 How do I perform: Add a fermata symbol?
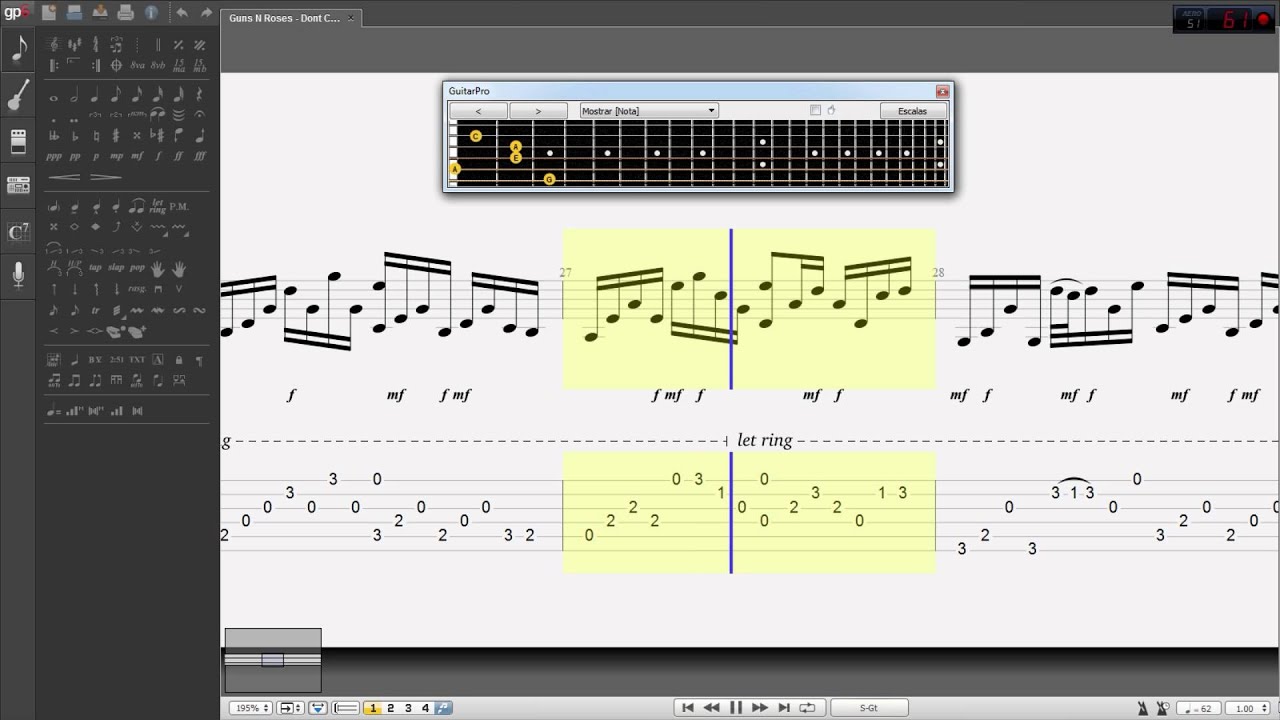point(200,115)
